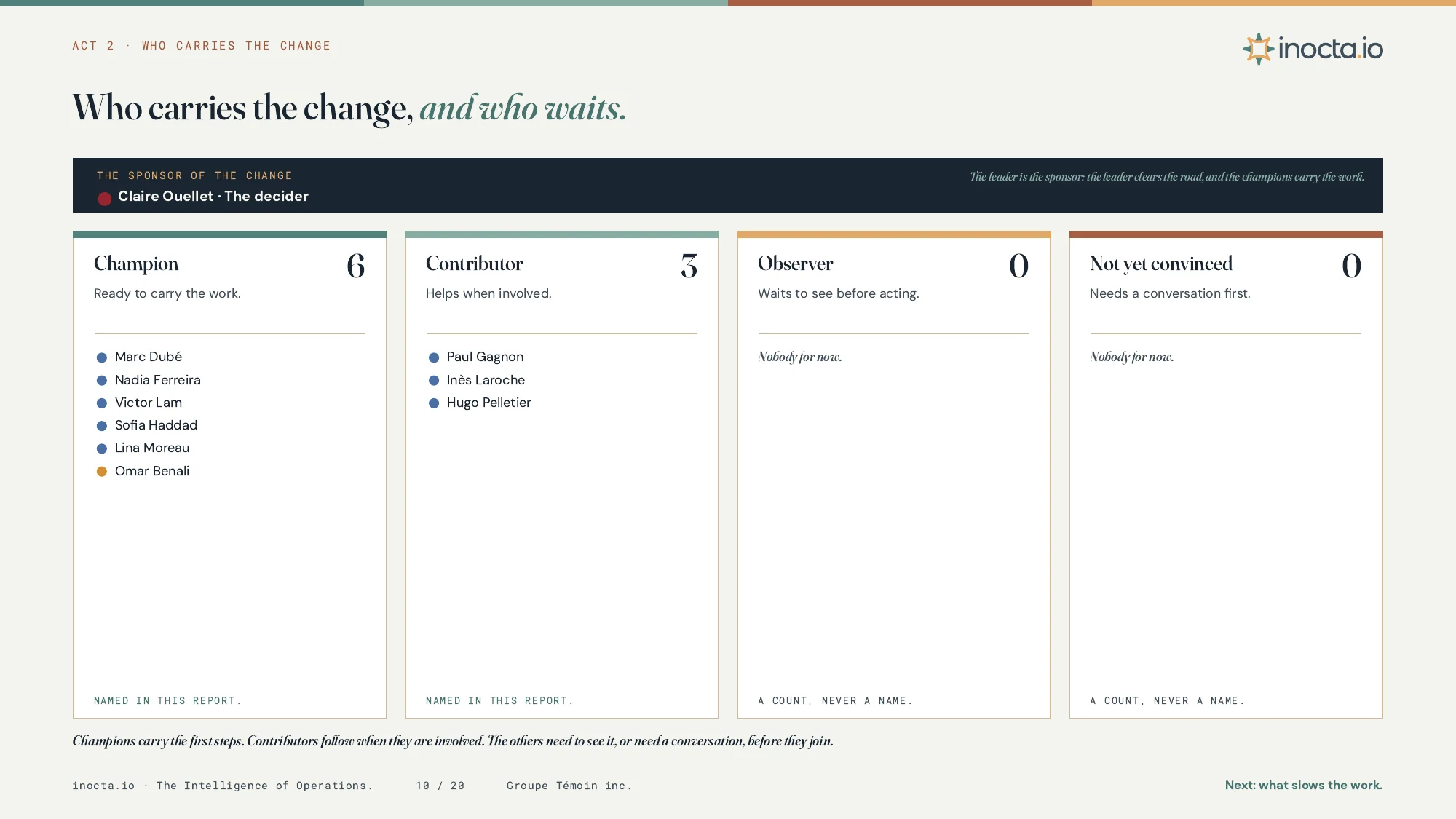The image size is (1456, 819).
Task: Click 'Groupe Témoin inc.' in the footer
Action: tap(569, 786)
